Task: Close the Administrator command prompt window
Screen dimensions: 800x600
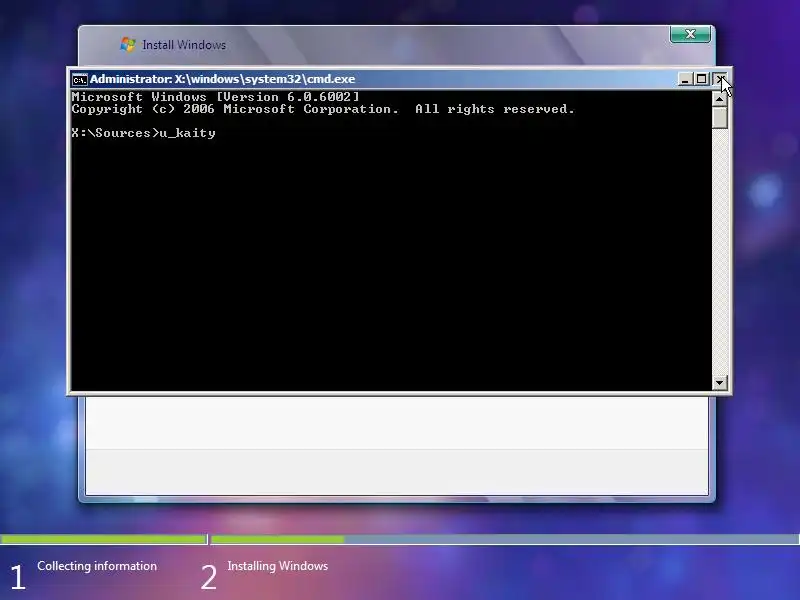Action: (720, 79)
